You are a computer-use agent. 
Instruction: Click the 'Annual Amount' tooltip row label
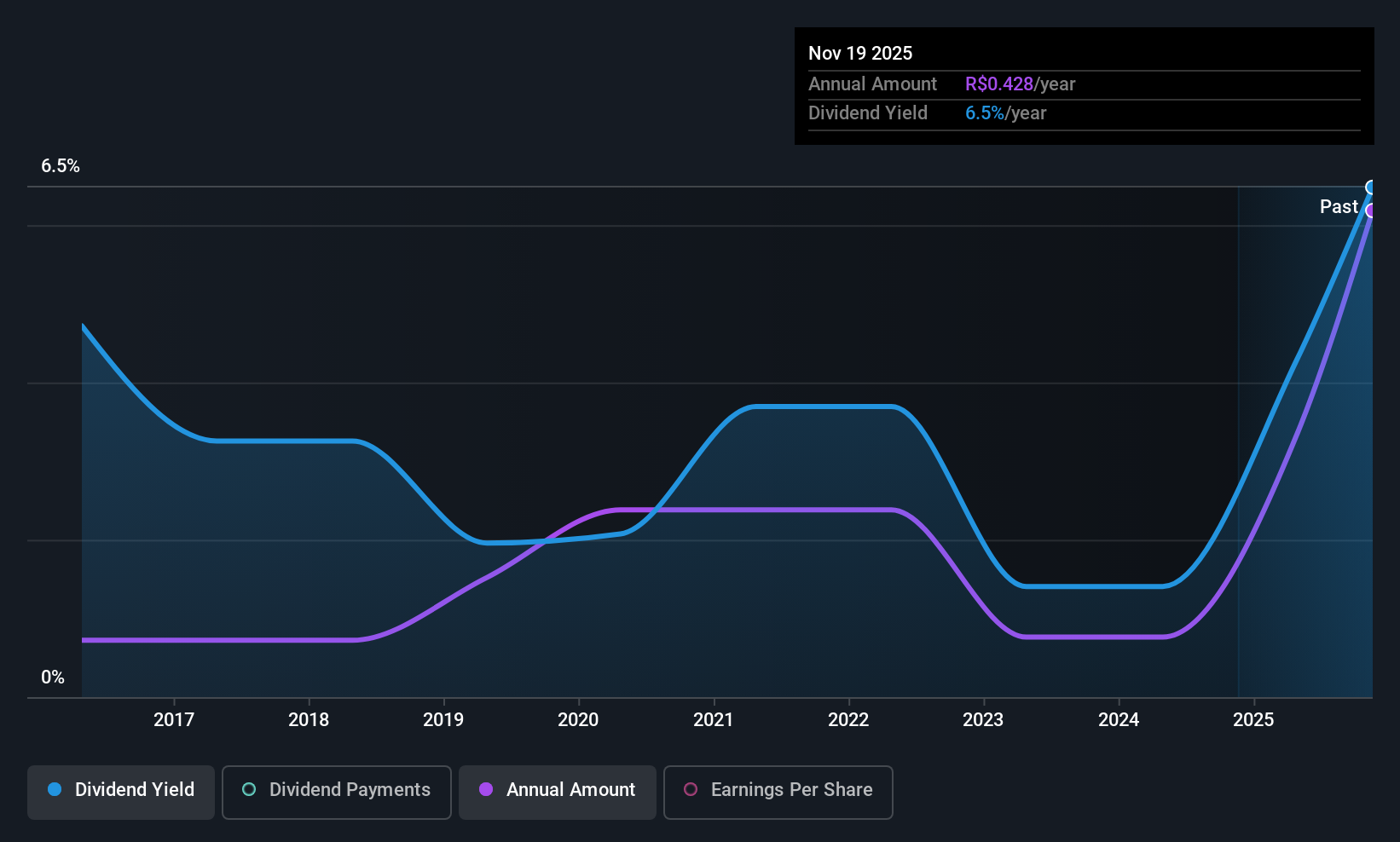point(872,84)
